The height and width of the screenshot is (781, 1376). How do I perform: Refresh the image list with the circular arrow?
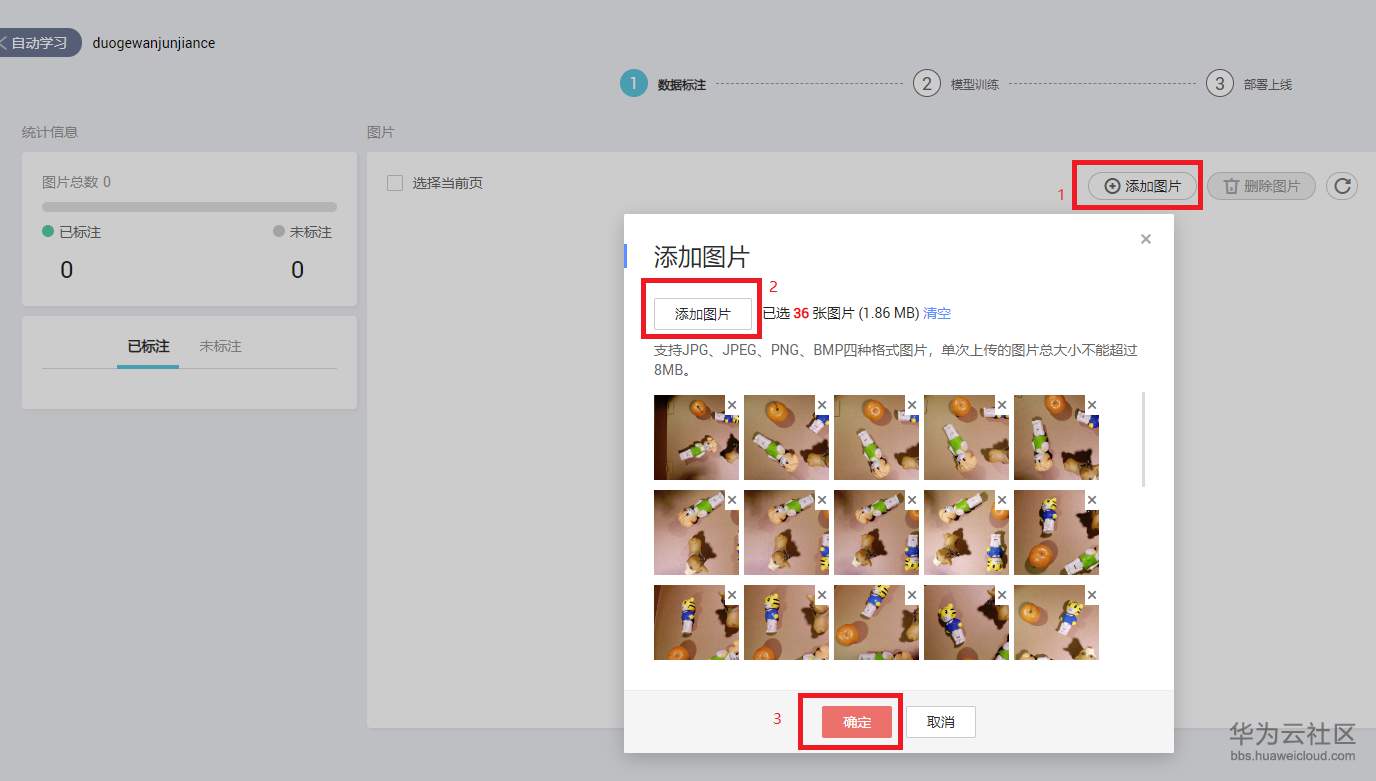pyautogui.click(x=1342, y=185)
